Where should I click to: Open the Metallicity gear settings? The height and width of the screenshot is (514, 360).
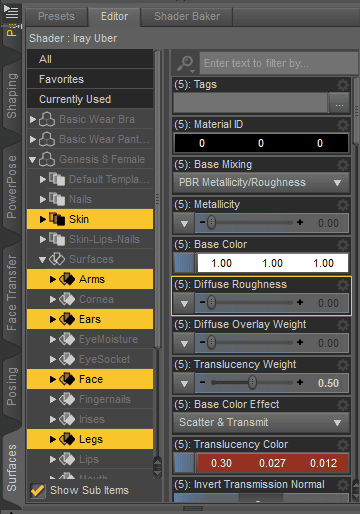[342, 205]
